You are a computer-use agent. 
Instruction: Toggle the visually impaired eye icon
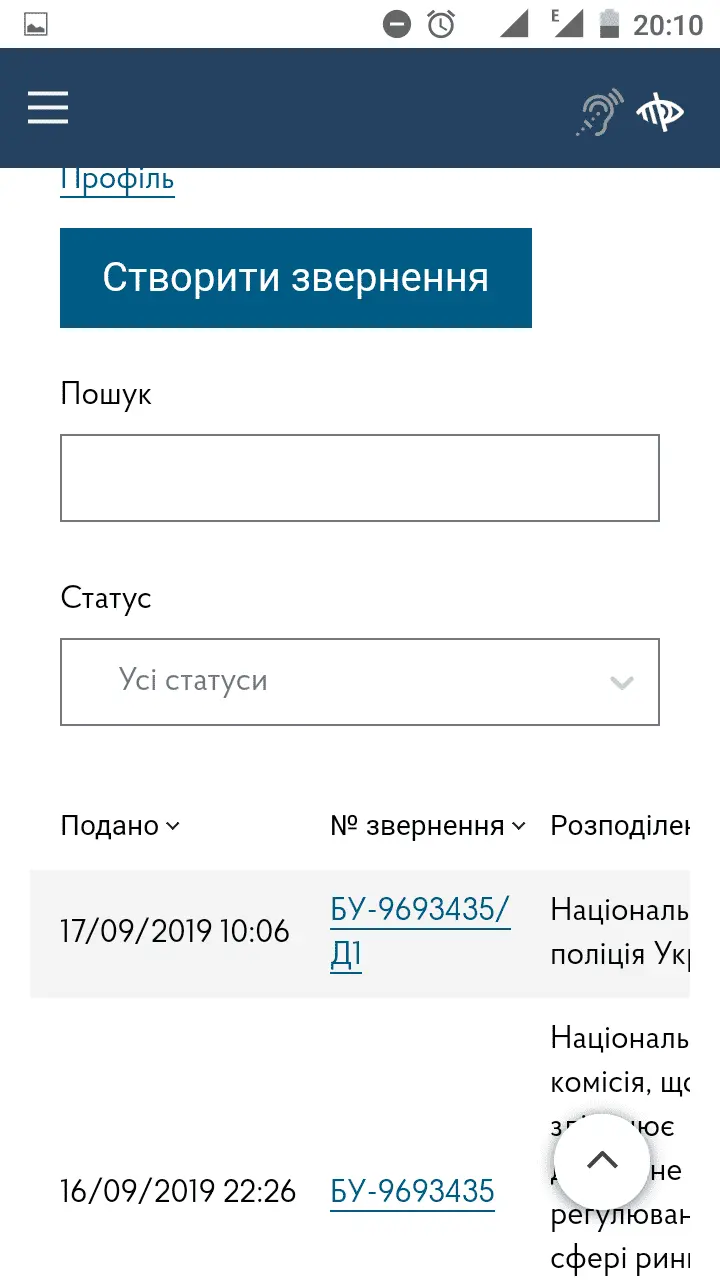(660, 112)
